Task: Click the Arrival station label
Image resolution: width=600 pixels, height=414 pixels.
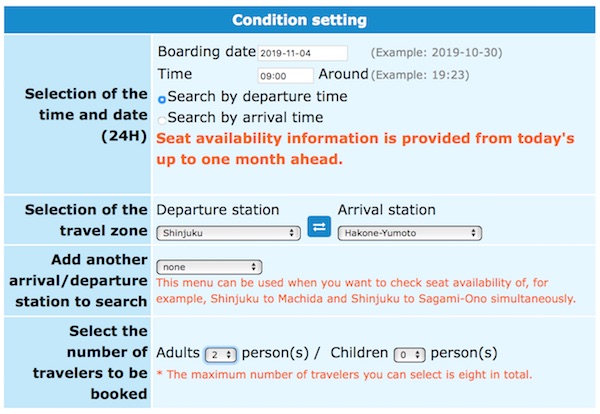Action: coord(387,210)
